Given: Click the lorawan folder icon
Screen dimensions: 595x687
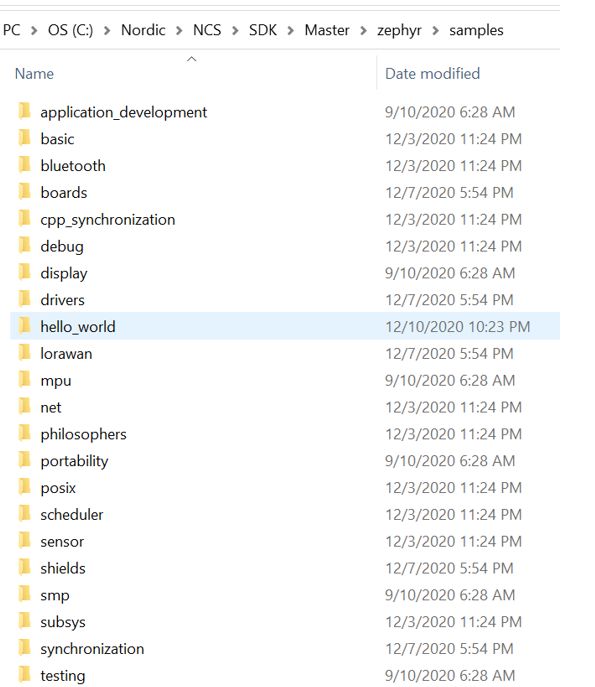Looking at the screenshot, I should click(x=25, y=352).
